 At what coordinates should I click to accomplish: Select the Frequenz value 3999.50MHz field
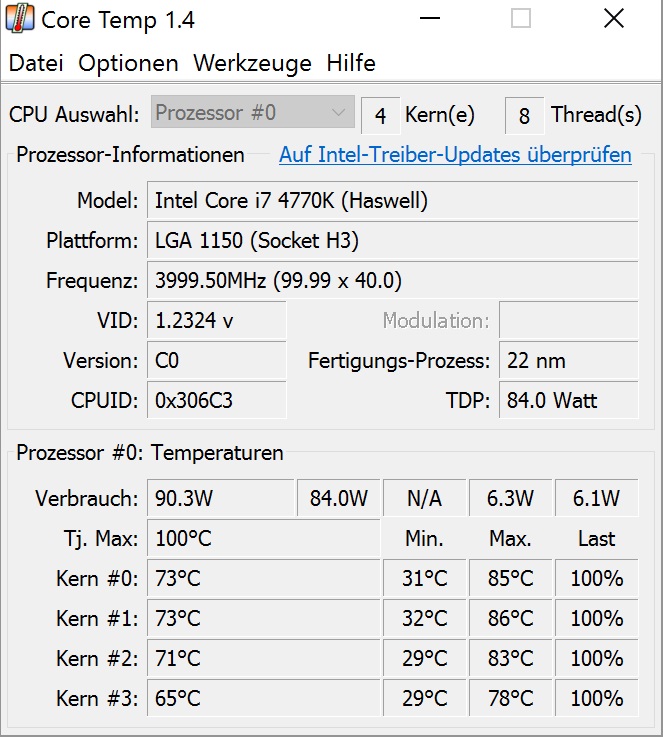(x=392, y=281)
